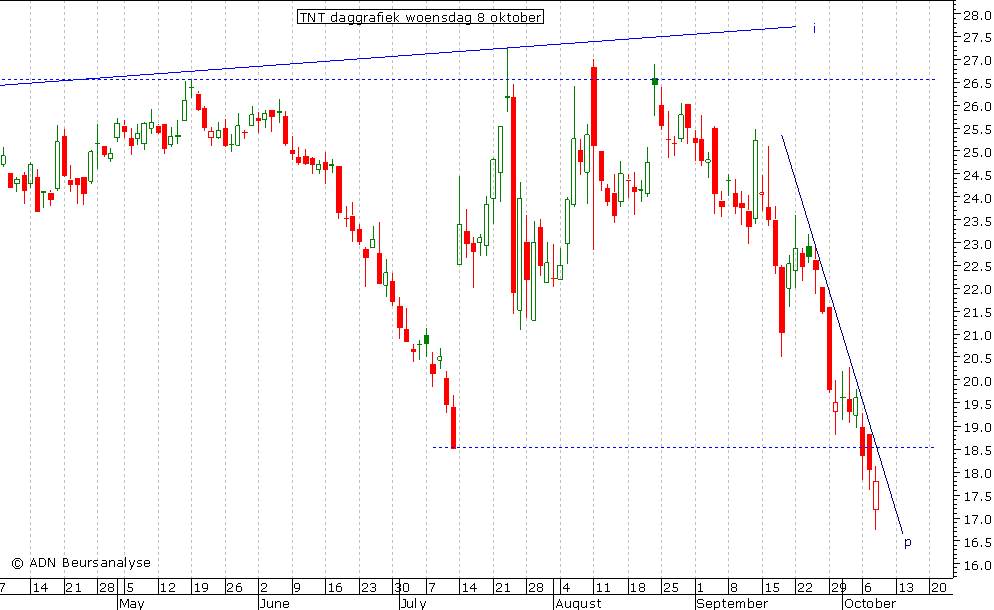Click date label 16 on time axis
The width and height of the screenshot is (994, 610).
[x=335, y=587]
